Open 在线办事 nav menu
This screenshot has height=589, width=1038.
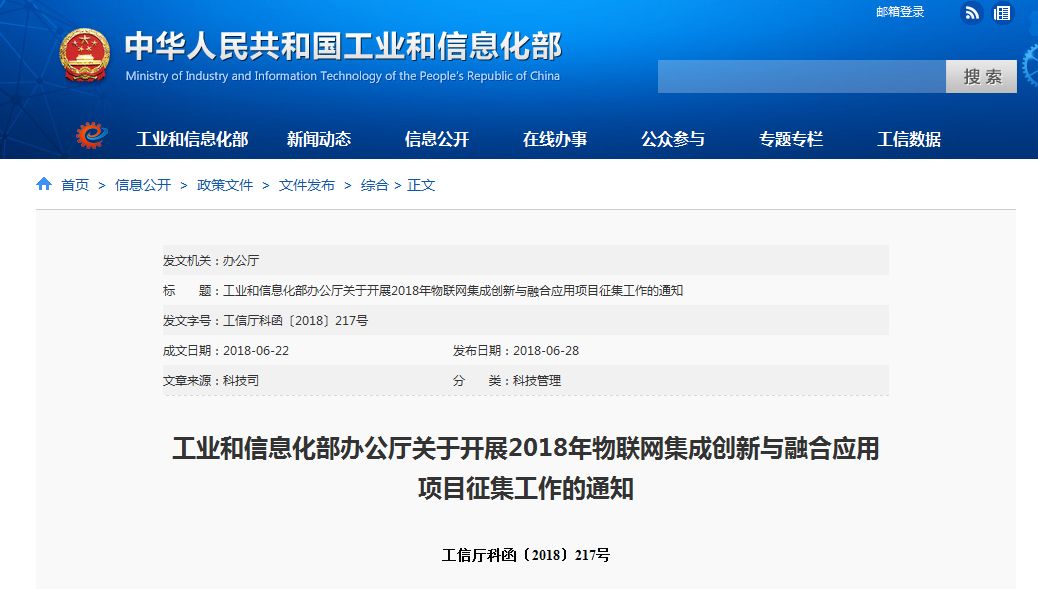click(555, 139)
